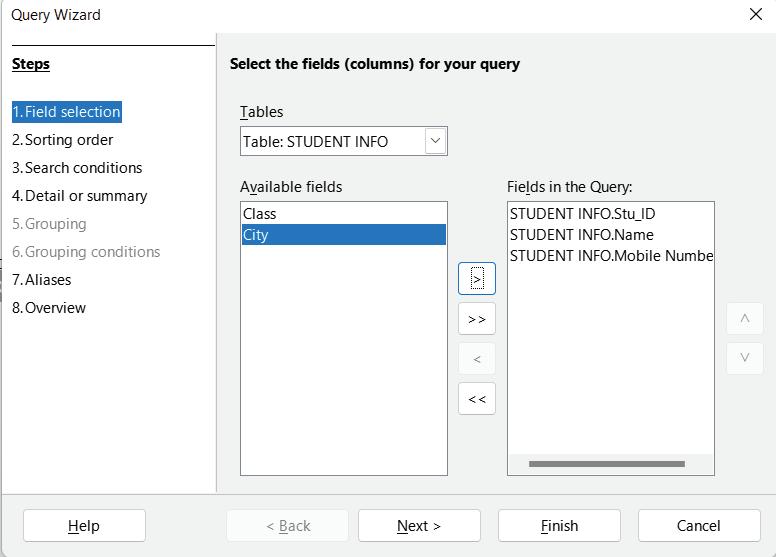The height and width of the screenshot is (557, 776).
Task: Select Class in Available fields
Action: click(x=260, y=214)
